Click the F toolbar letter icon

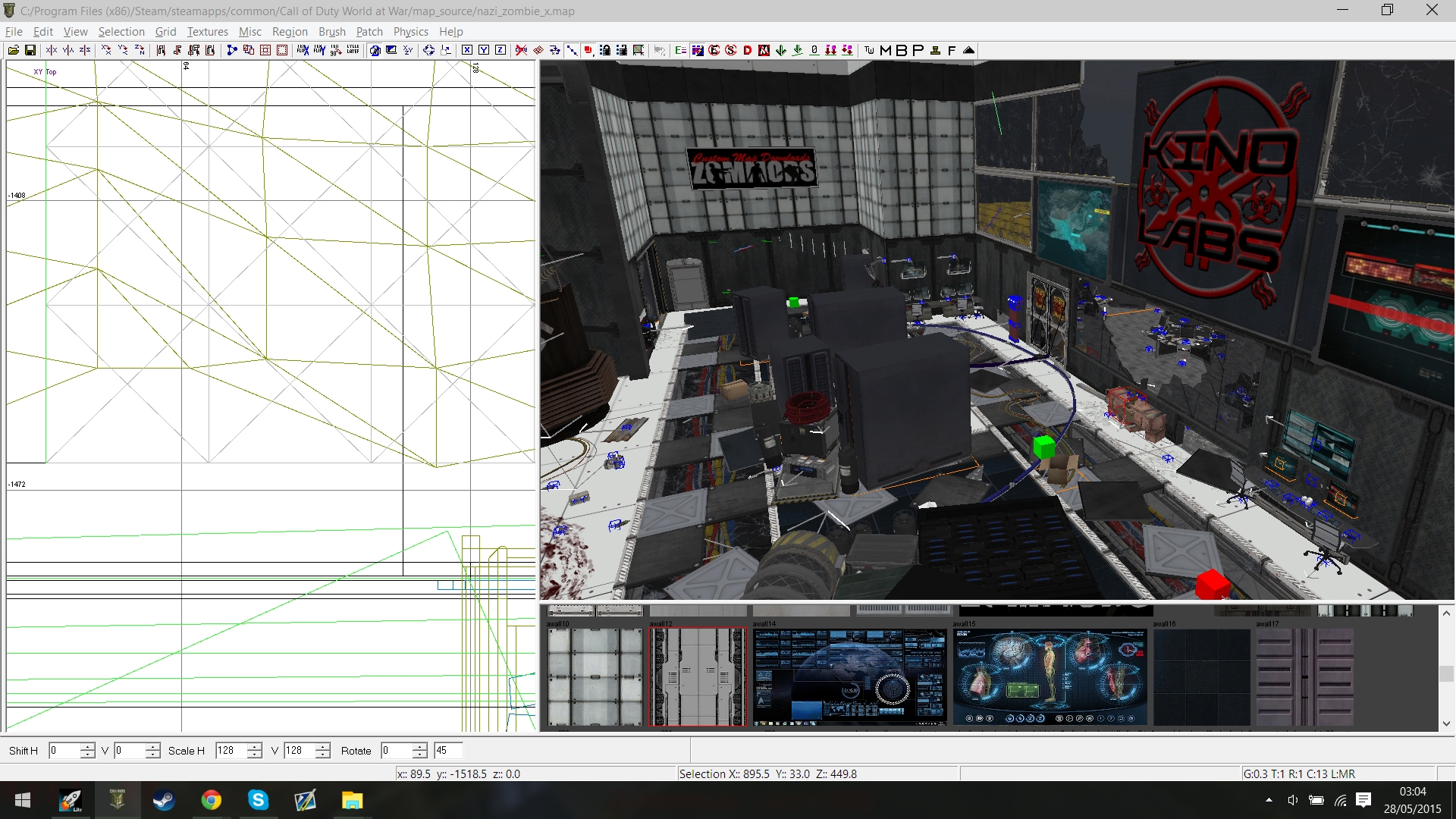coord(952,50)
